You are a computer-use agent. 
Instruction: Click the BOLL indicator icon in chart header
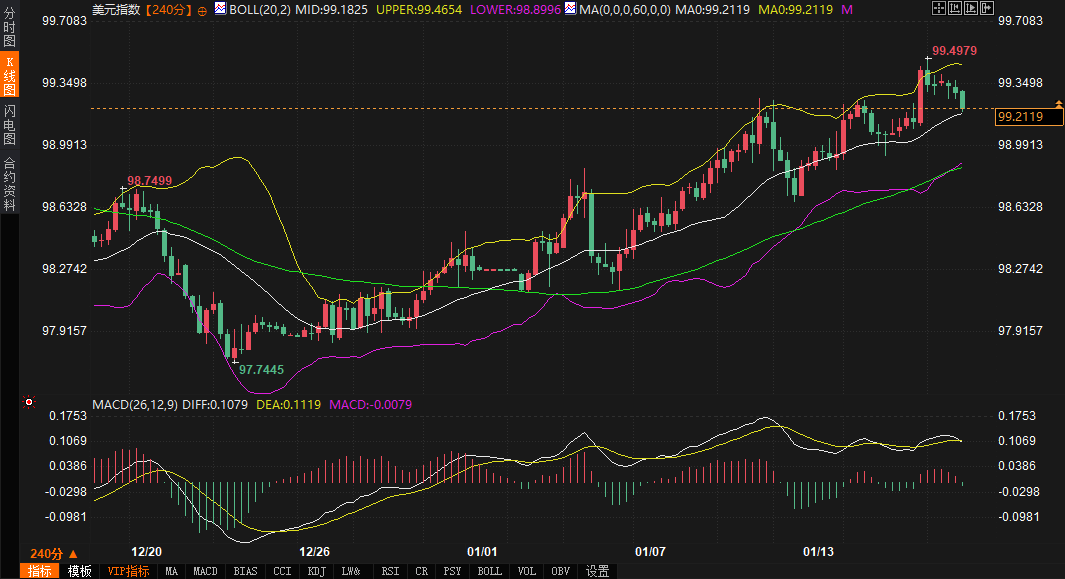pos(220,9)
